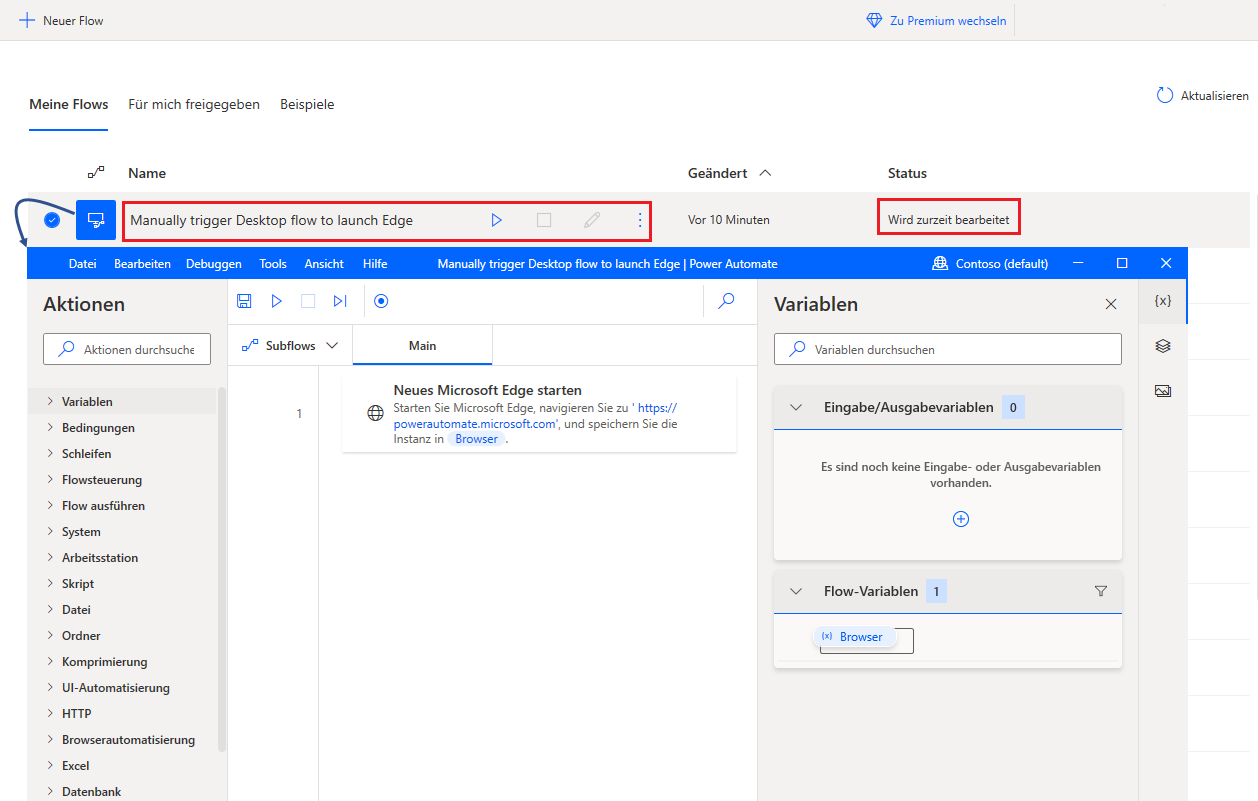Screen dimensions: 1258x801
Task: Select Neues Microsoft Edge starten action
Action: coord(539,414)
